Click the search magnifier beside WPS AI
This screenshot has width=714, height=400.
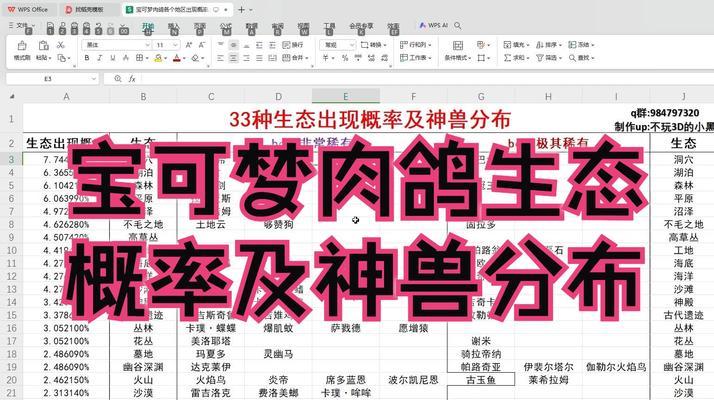point(458,26)
